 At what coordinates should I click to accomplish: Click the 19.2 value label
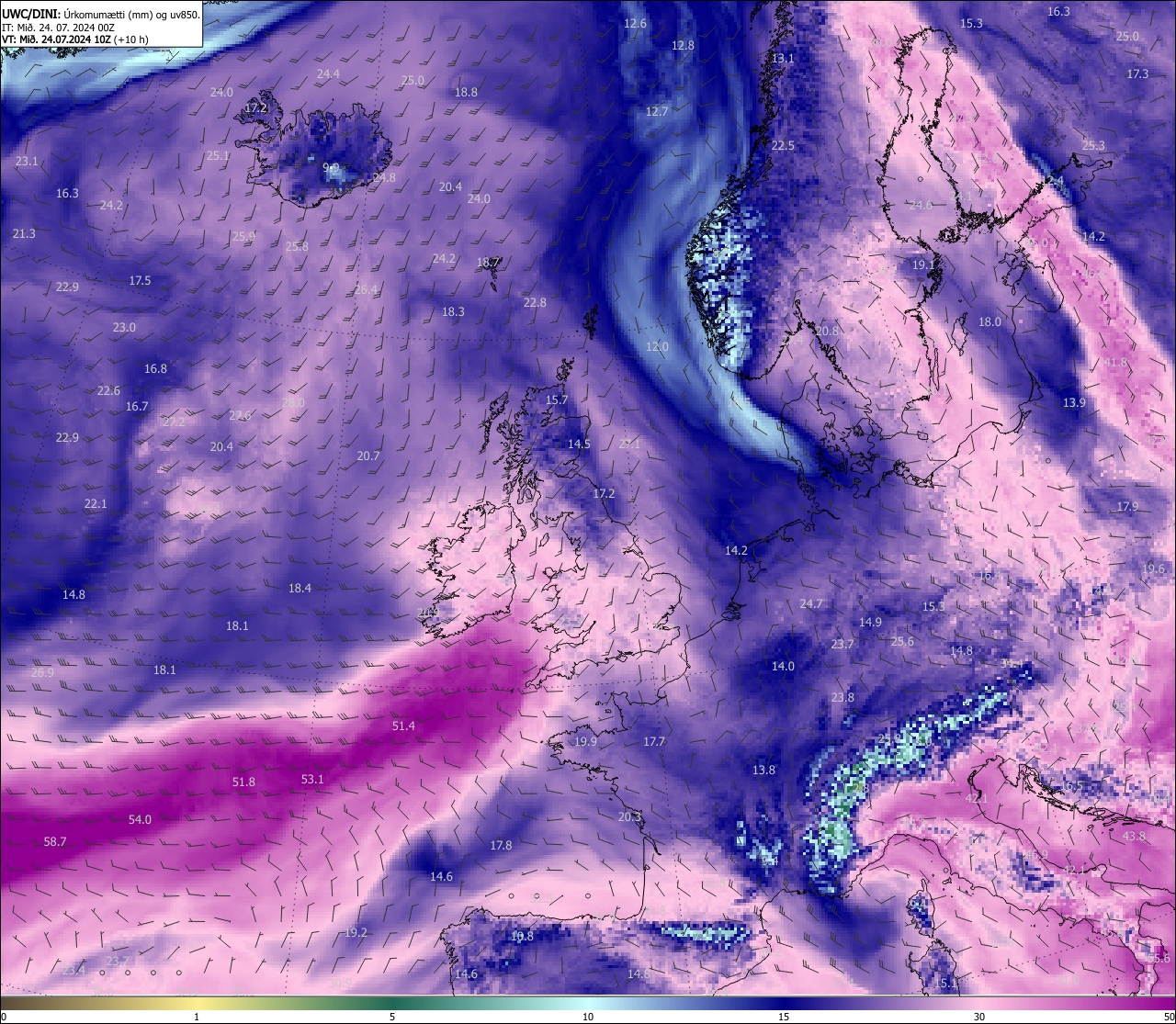pyautogui.click(x=356, y=932)
